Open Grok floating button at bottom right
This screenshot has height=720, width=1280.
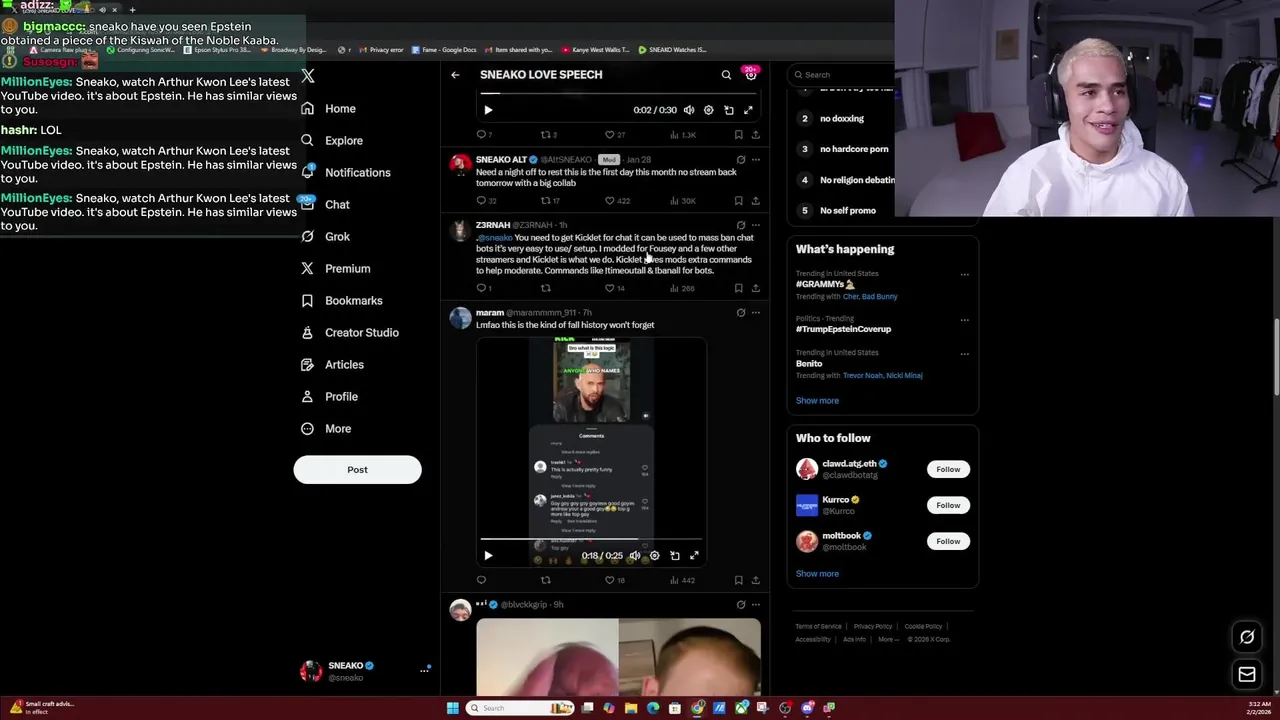click(x=1247, y=637)
